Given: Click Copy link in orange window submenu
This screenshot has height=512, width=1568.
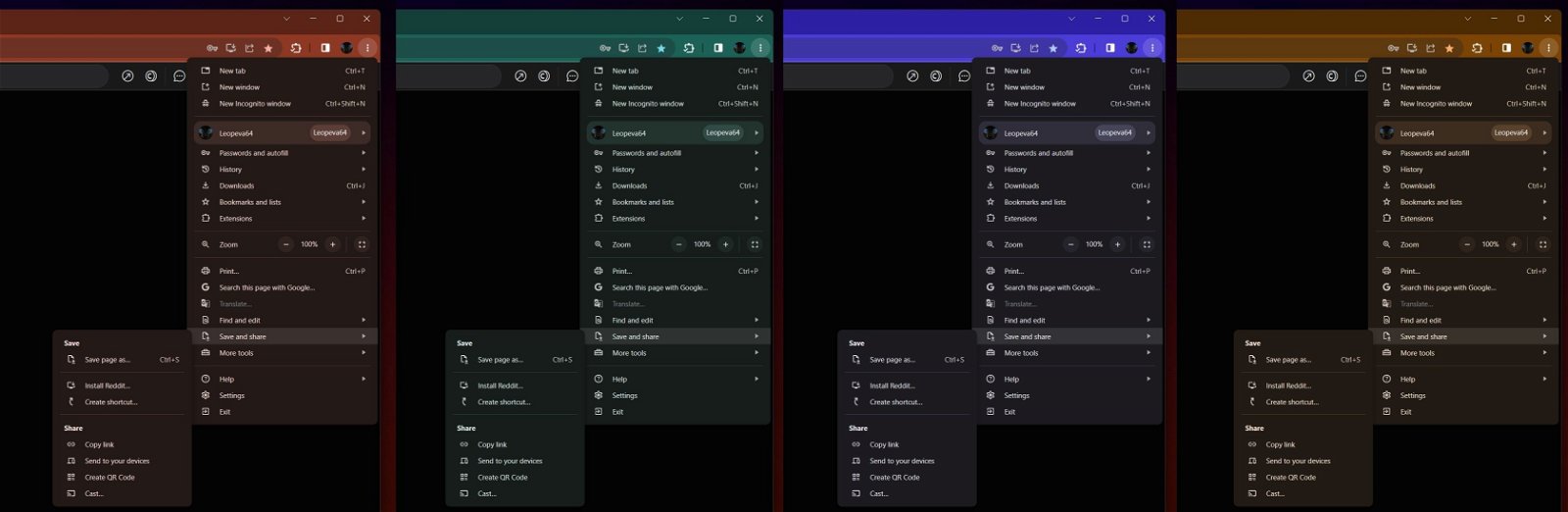Looking at the screenshot, I should pos(1302,444).
